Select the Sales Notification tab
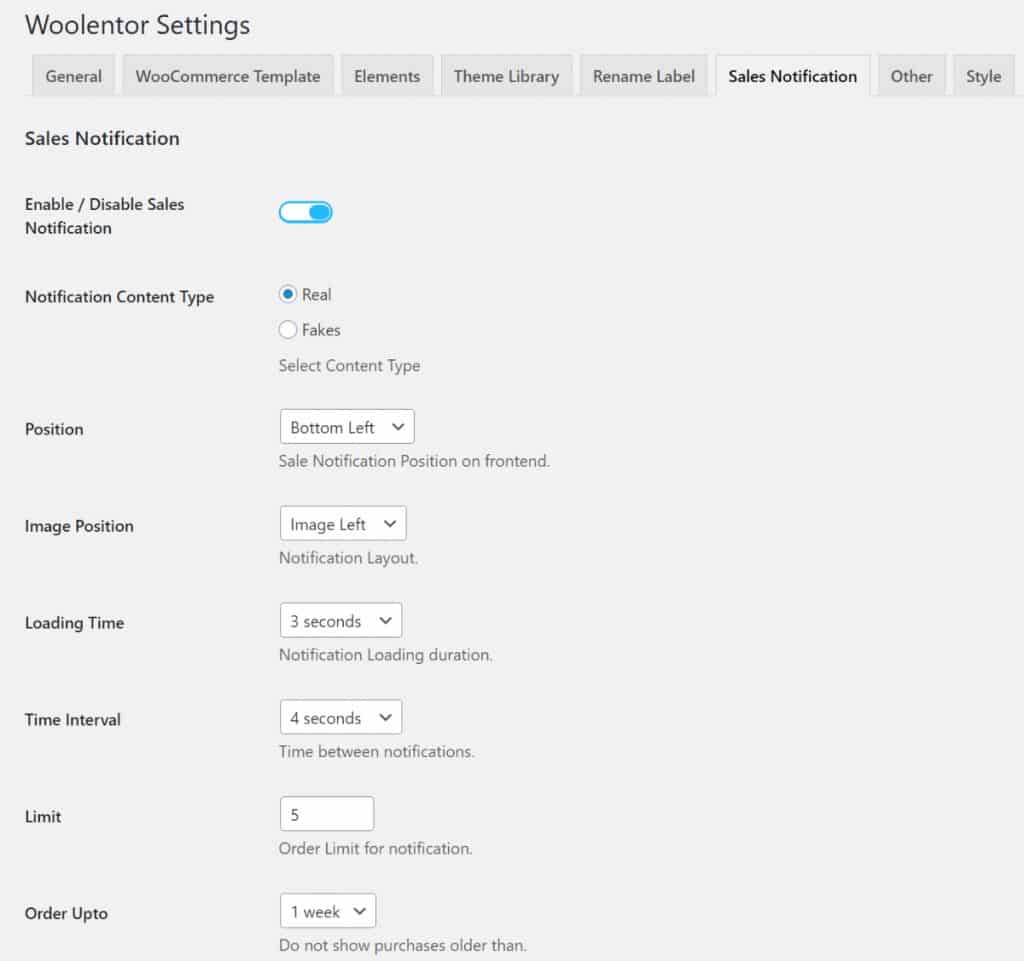Image resolution: width=1024 pixels, height=961 pixels. [792, 75]
